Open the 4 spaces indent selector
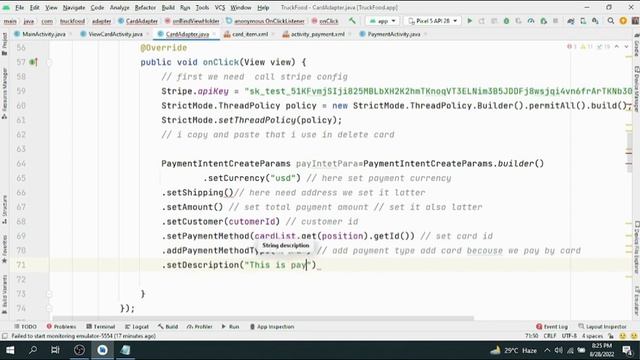640x360 pixels. tap(592, 336)
